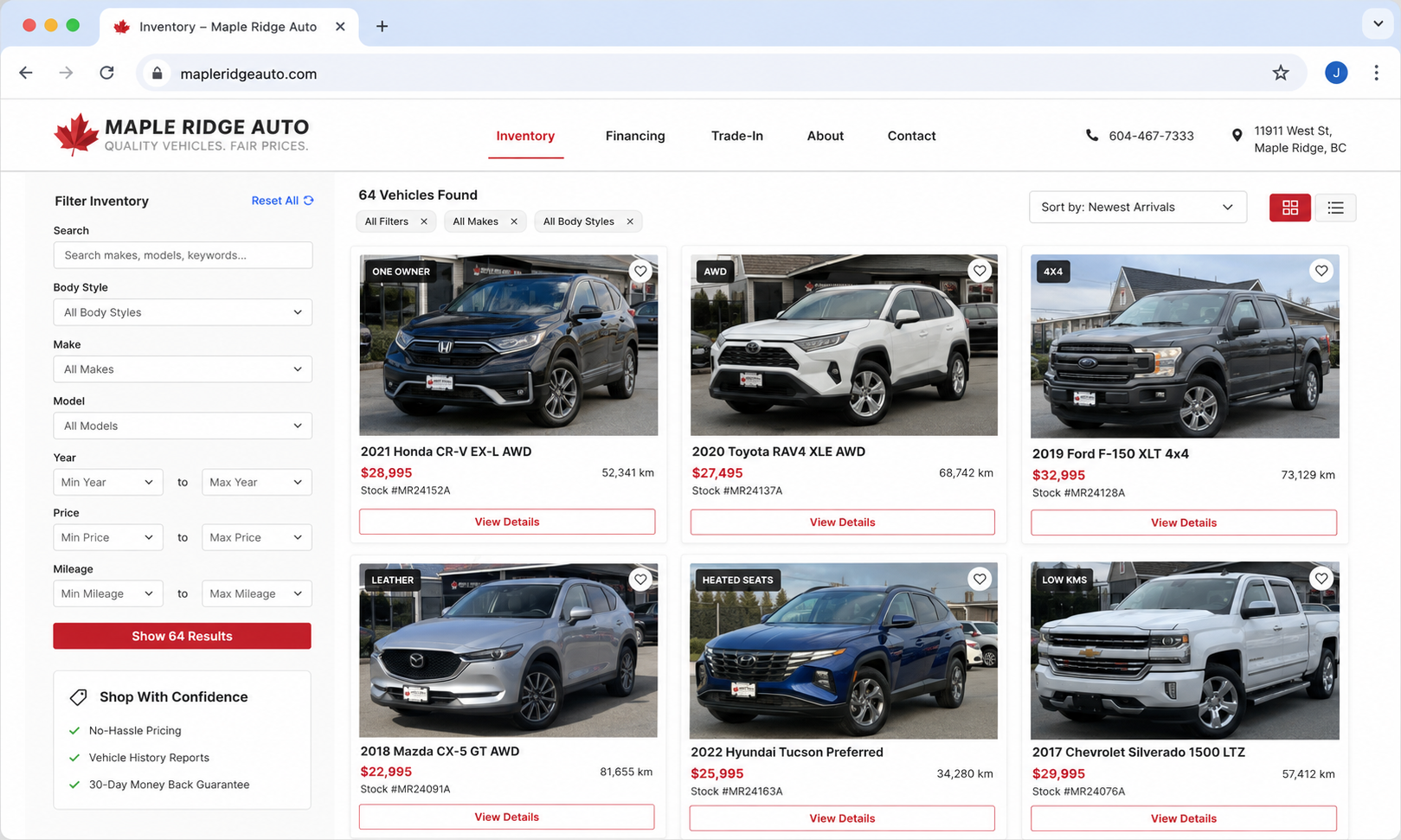
Task: Click the Show 64 Results button
Action: pyautogui.click(x=182, y=636)
